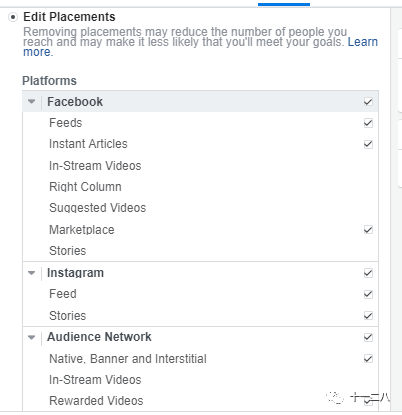The width and height of the screenshot is (402, 415).
Task: Select the Edit Placements radio button
Action: coord(13,17)
